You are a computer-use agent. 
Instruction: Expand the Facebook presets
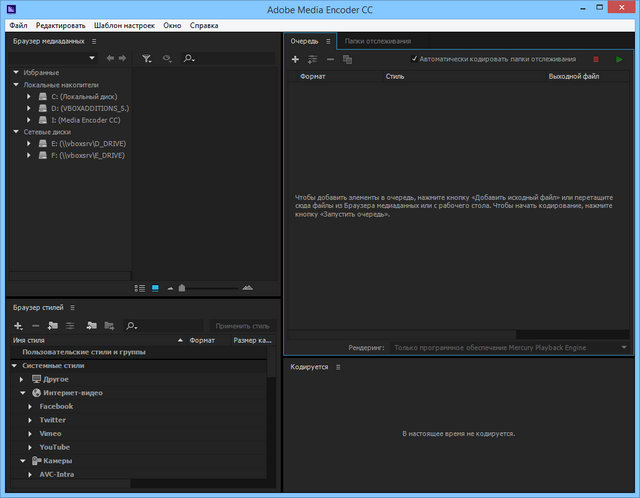click(30, 407)
